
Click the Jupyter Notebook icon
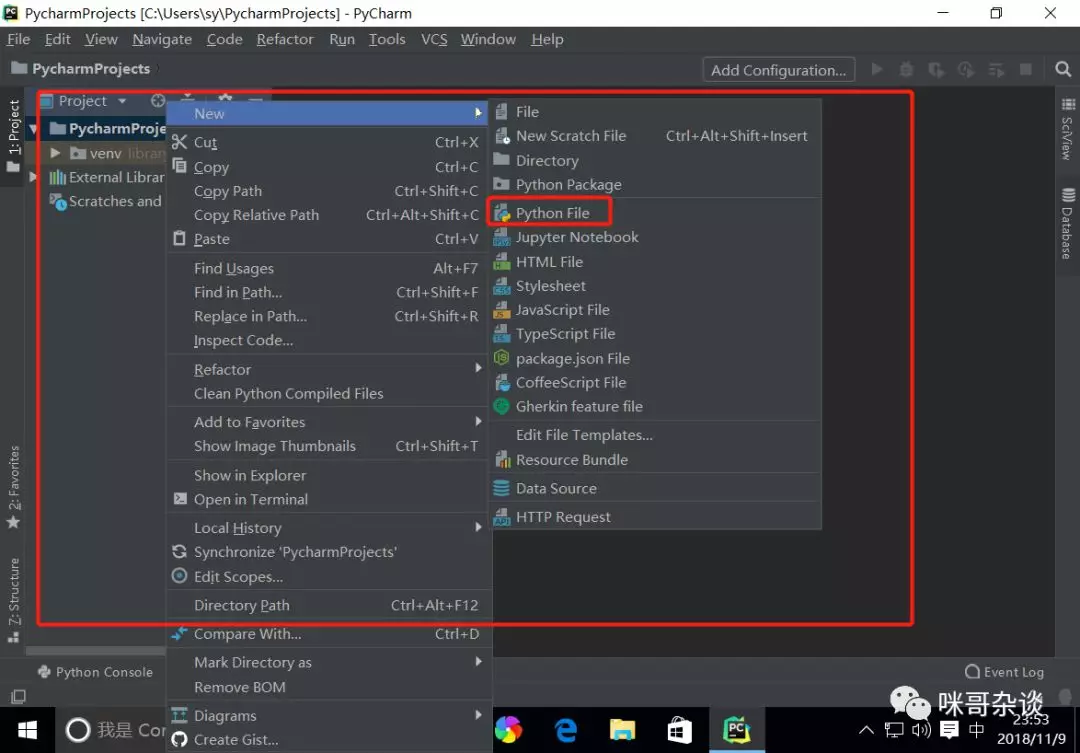(502, 238)
